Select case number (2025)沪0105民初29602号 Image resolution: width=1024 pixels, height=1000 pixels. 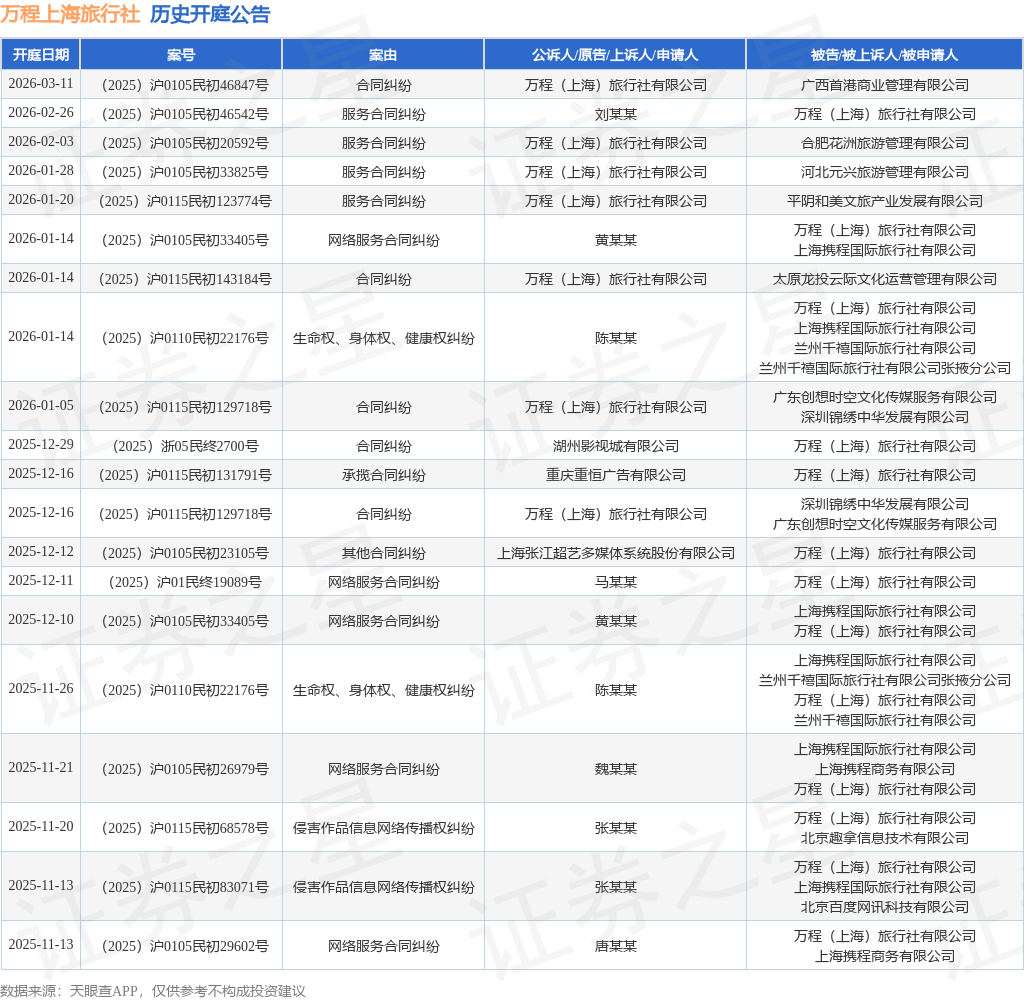(x=185, y=946)
